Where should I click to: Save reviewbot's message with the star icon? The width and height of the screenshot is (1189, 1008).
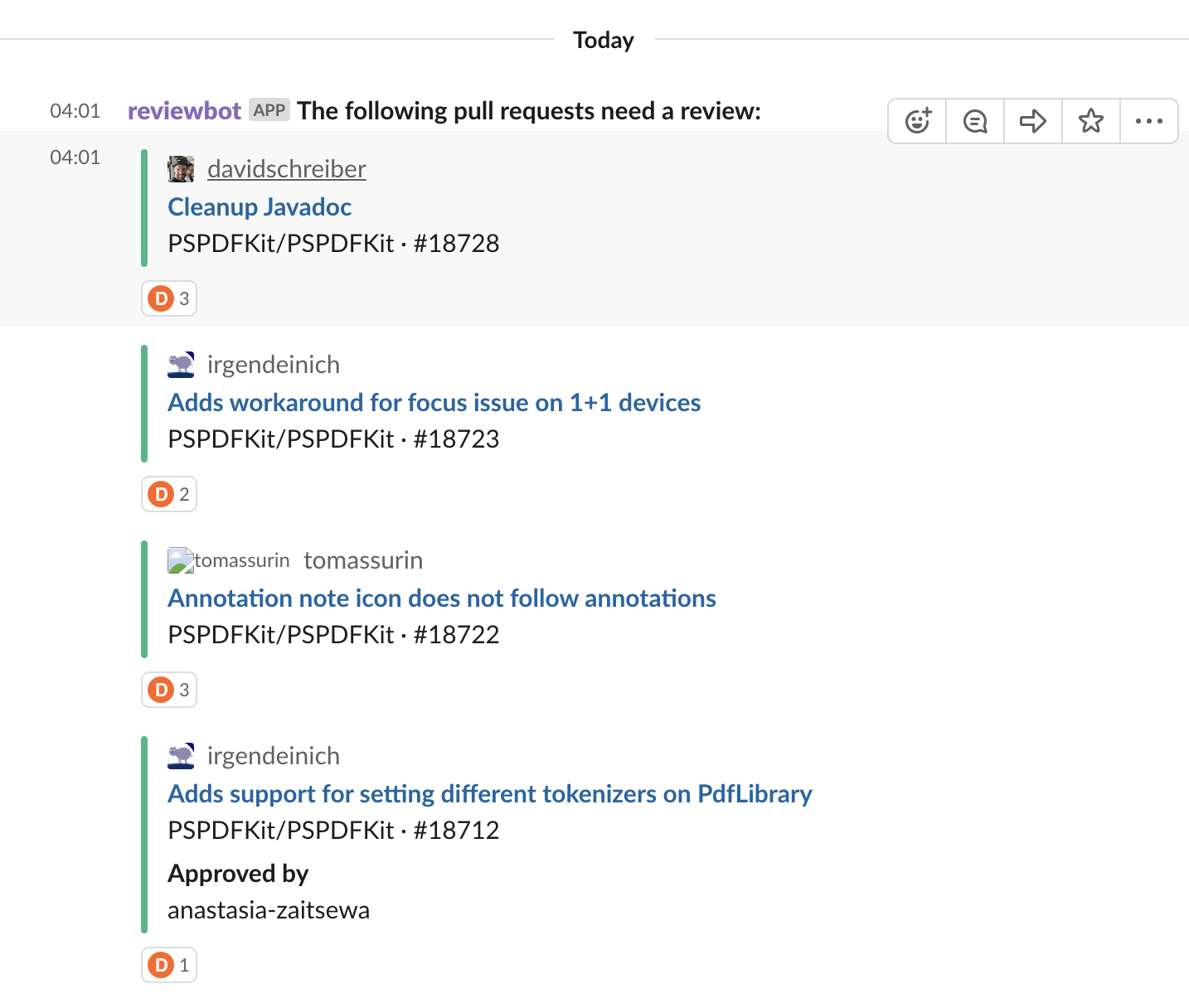click(x=1090, y=120)
